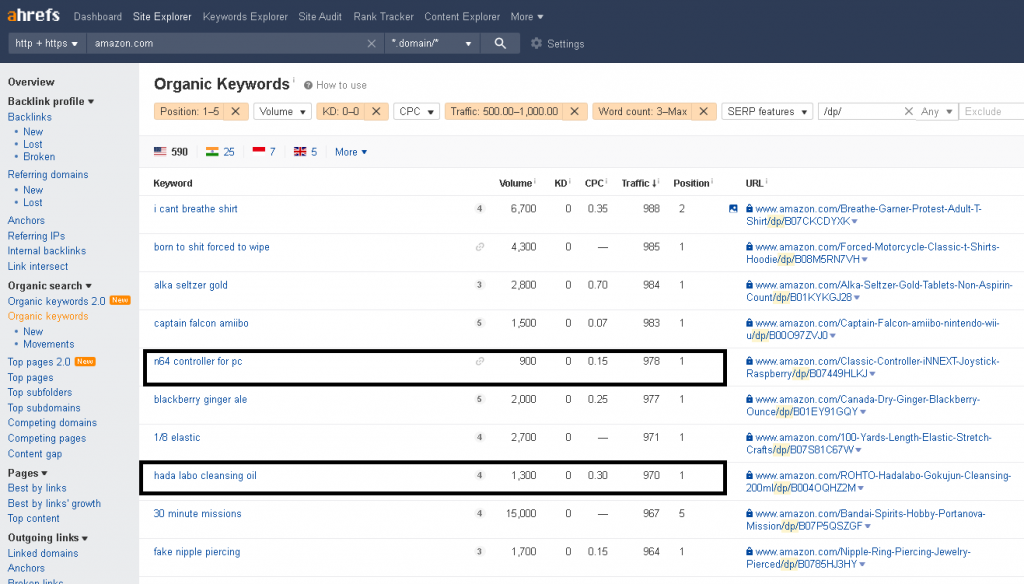Click the search magnifier button
Image resolution: width=1024 pixels, height=584 pixels.
coord(500,43)
